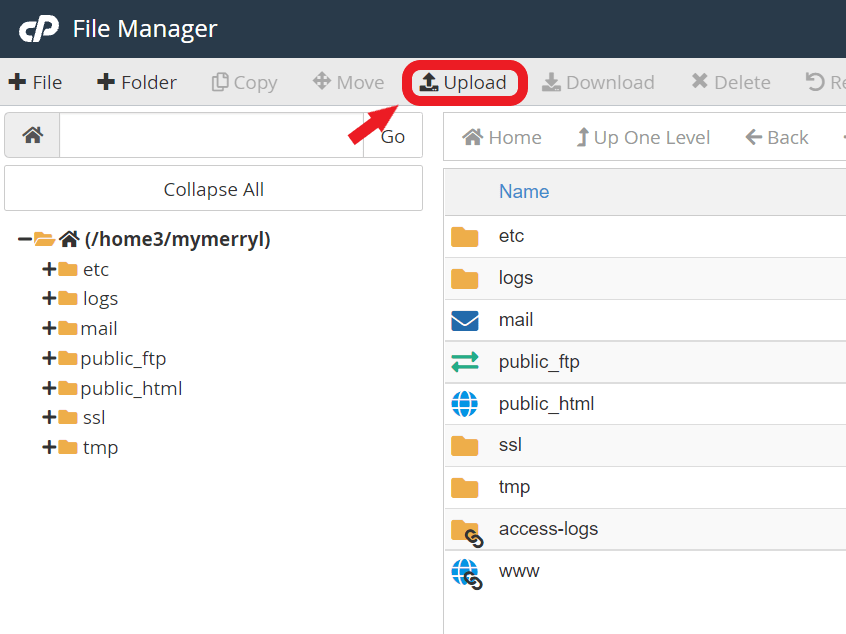Select the access-logs name in file list
Screen dimensions: 846x634
(x=548, y=529)
